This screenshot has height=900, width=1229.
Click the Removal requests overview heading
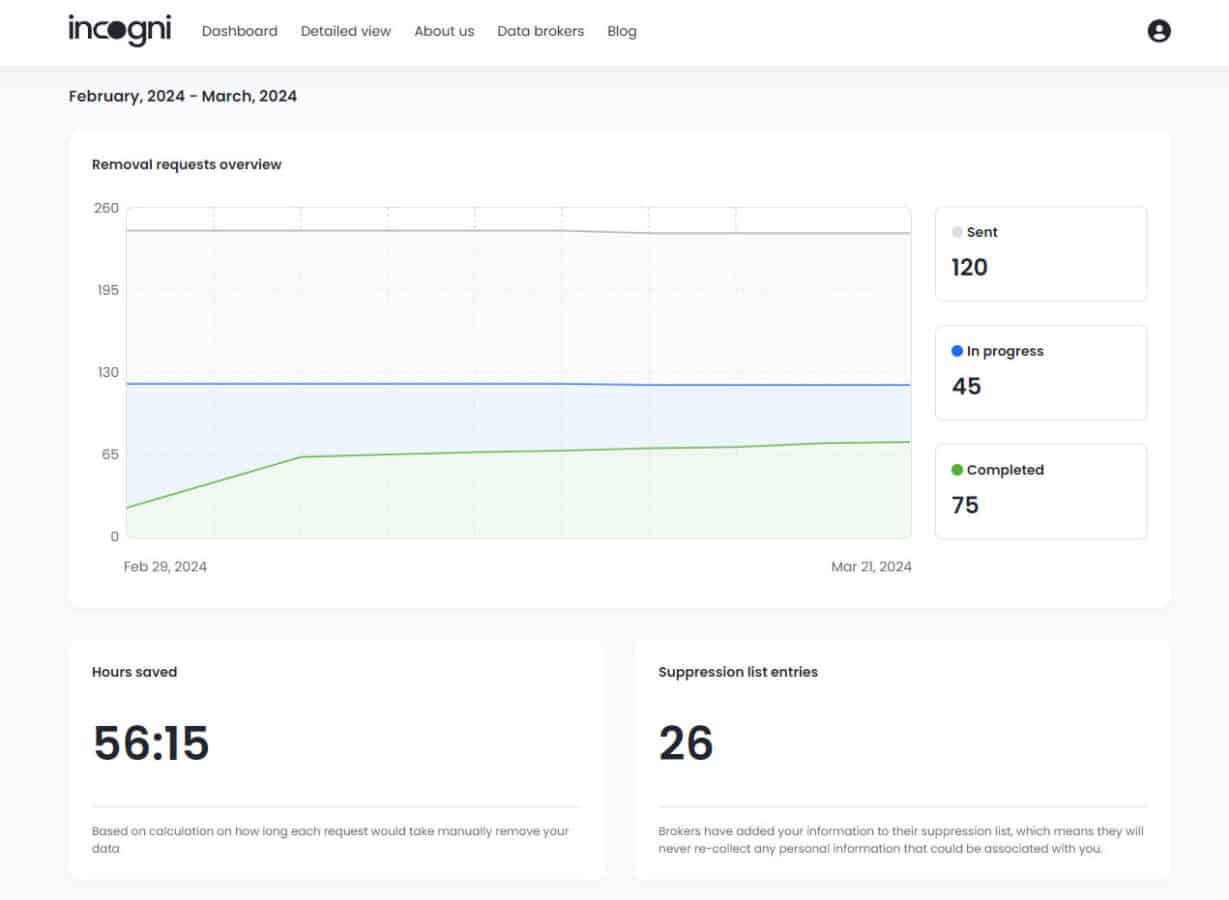(x=187, y=164)
